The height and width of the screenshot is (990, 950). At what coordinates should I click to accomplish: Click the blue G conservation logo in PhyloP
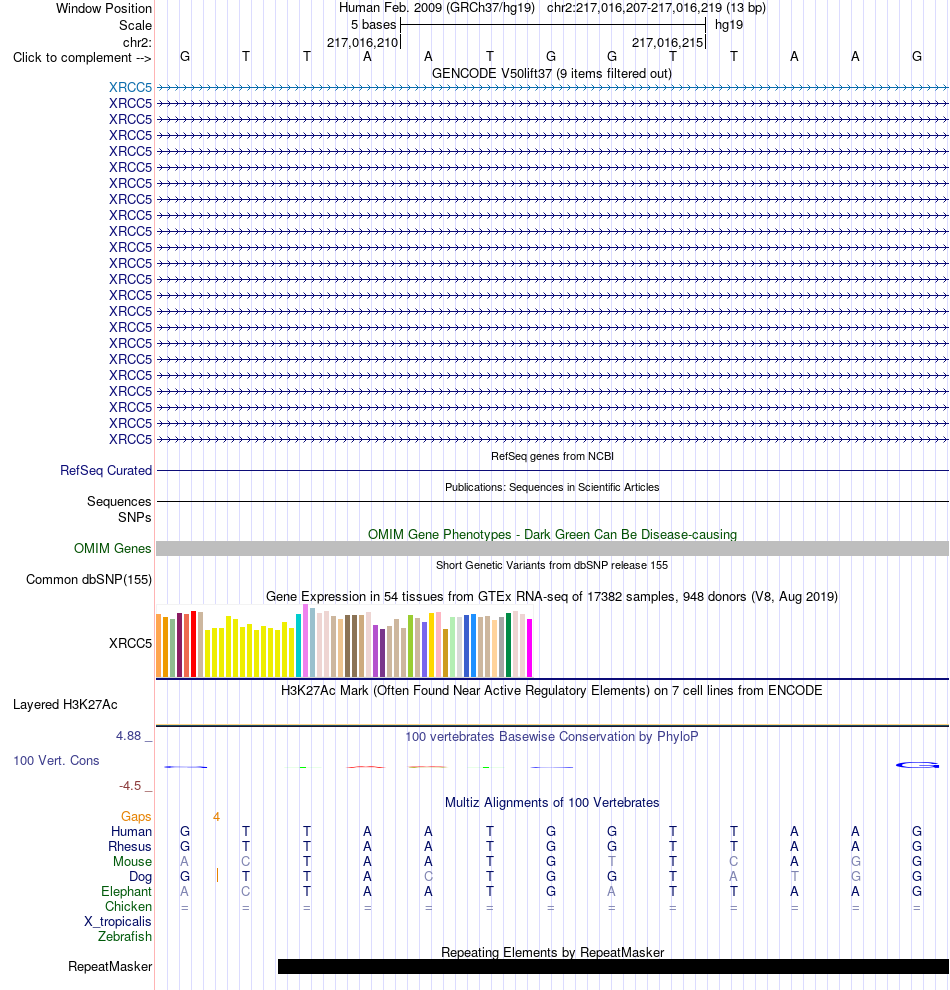[917, 765]
